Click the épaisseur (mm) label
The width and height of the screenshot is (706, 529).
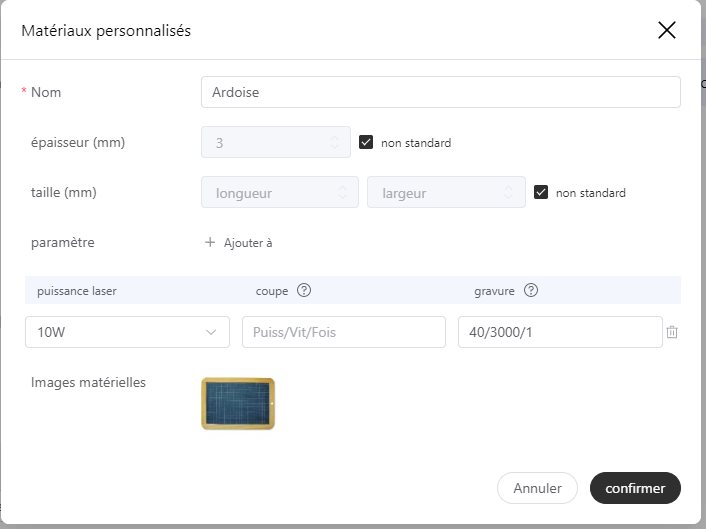pyautogui.click(x=78, y=142)
